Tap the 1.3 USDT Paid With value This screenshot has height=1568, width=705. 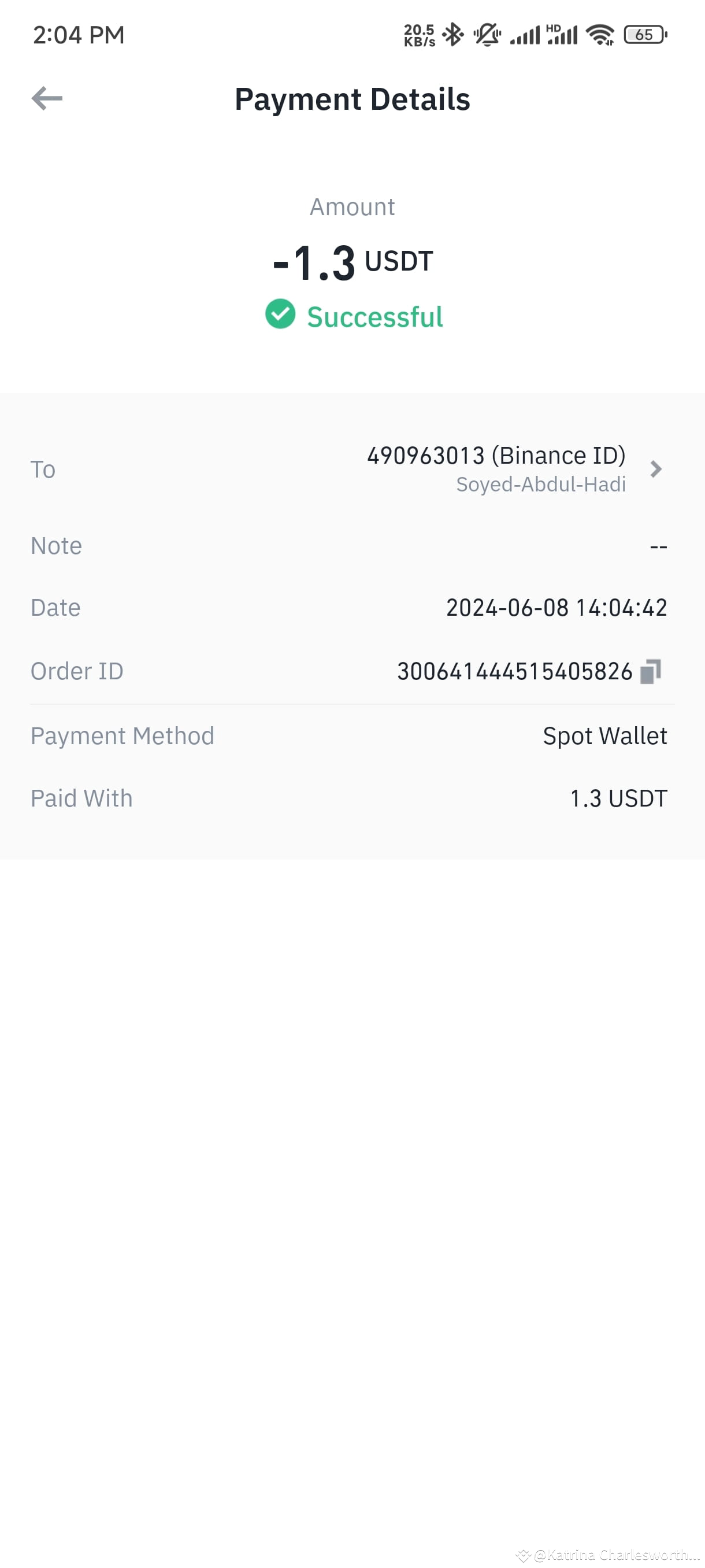[x=619, y=798]
